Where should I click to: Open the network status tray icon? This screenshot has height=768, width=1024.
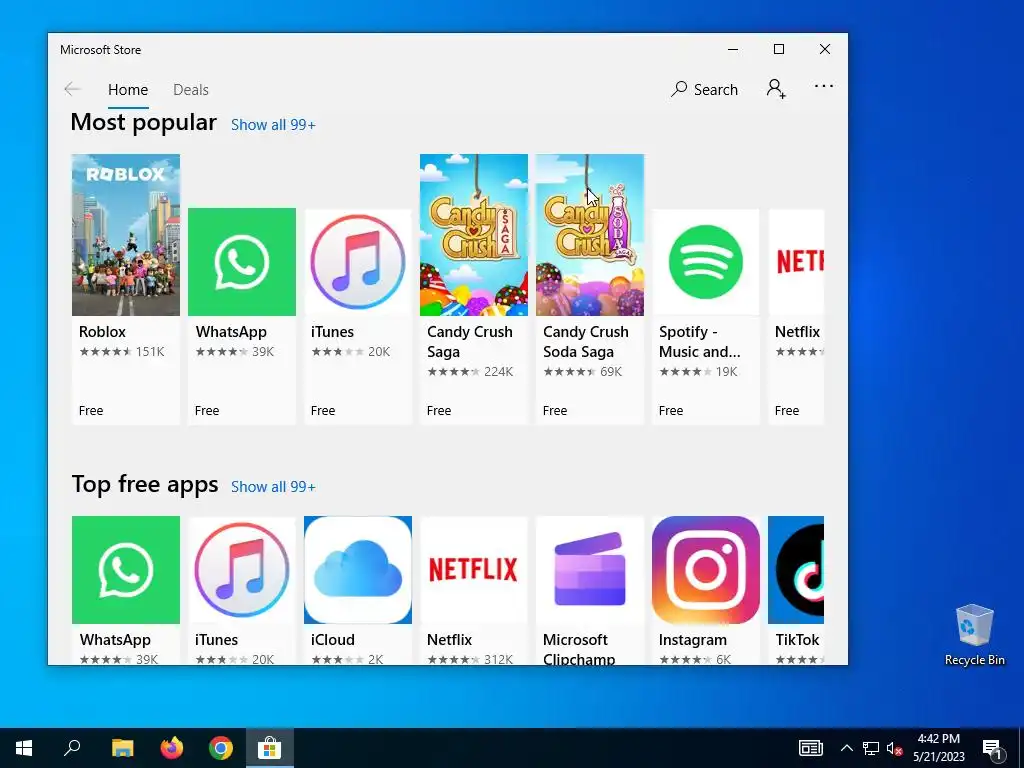coord(871,748)
